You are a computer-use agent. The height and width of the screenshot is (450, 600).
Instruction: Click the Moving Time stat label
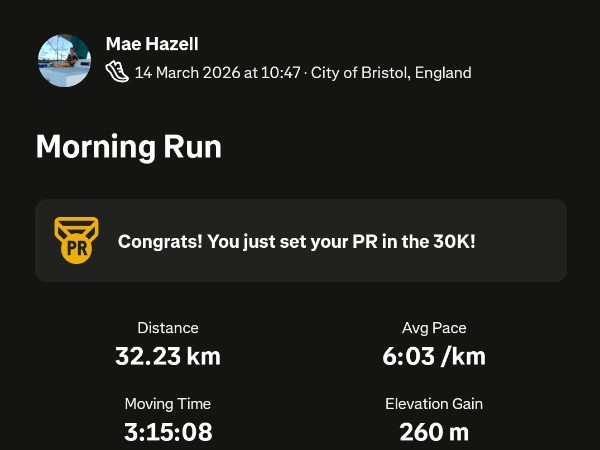168,404
